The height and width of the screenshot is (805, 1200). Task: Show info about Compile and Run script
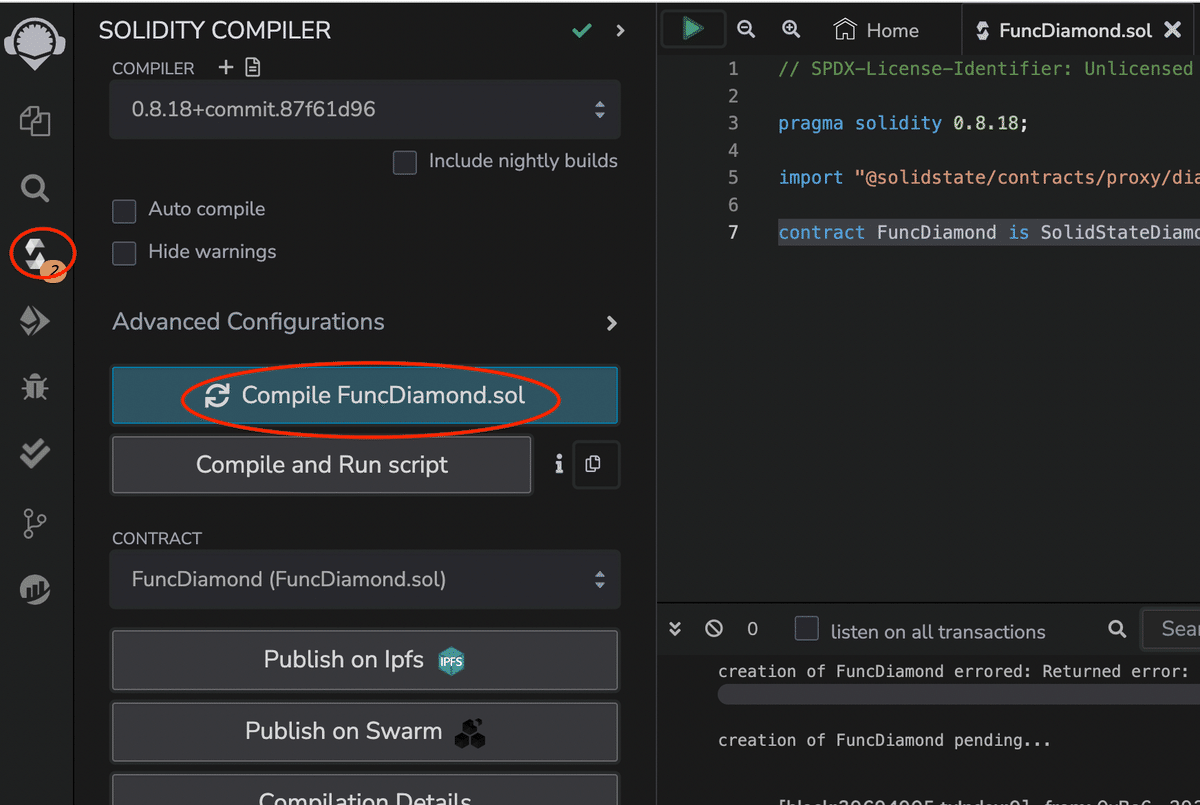559,464
